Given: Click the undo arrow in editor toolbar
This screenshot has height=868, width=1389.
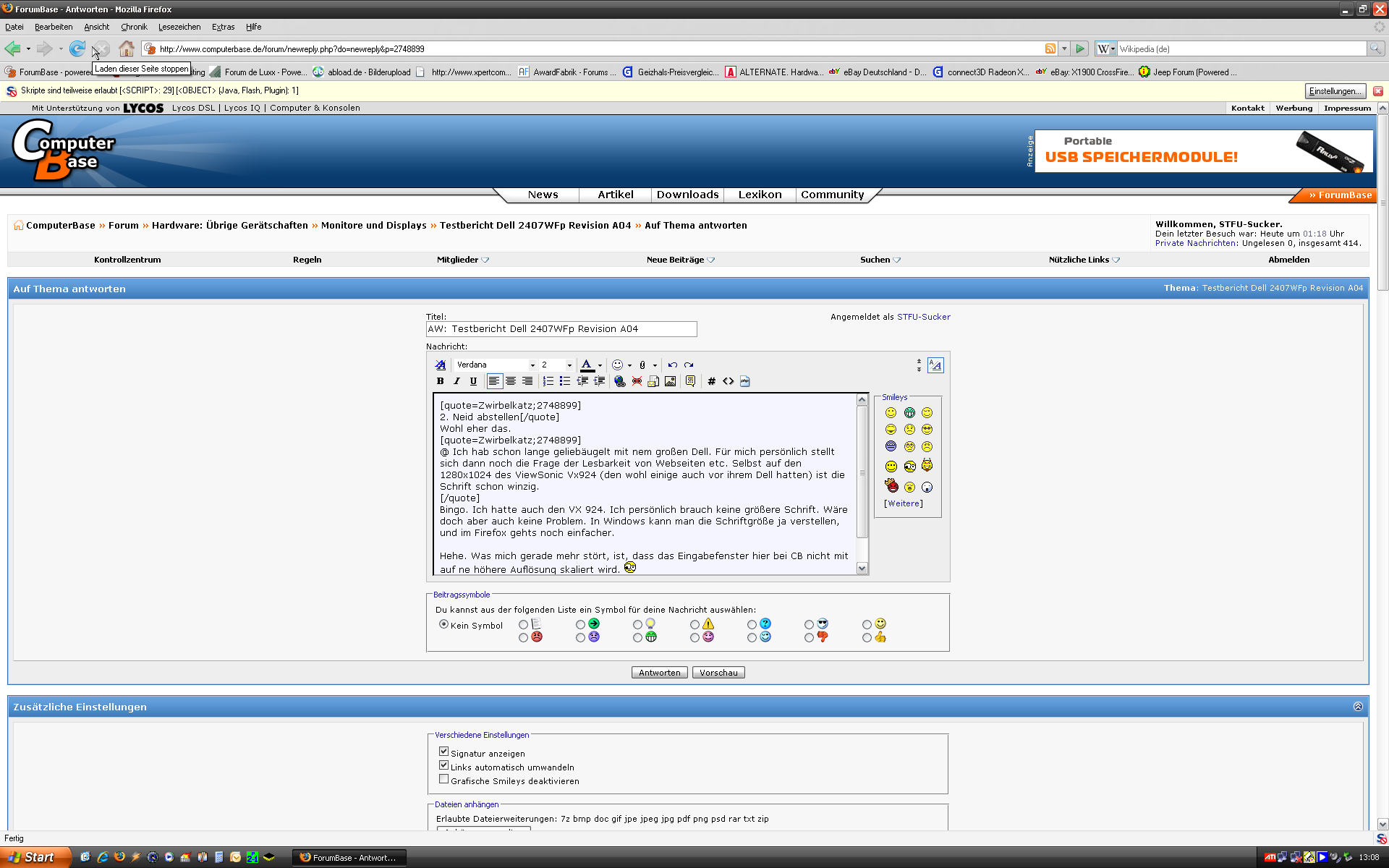Looking at the screenshot, I should click(x=672, y=365).
